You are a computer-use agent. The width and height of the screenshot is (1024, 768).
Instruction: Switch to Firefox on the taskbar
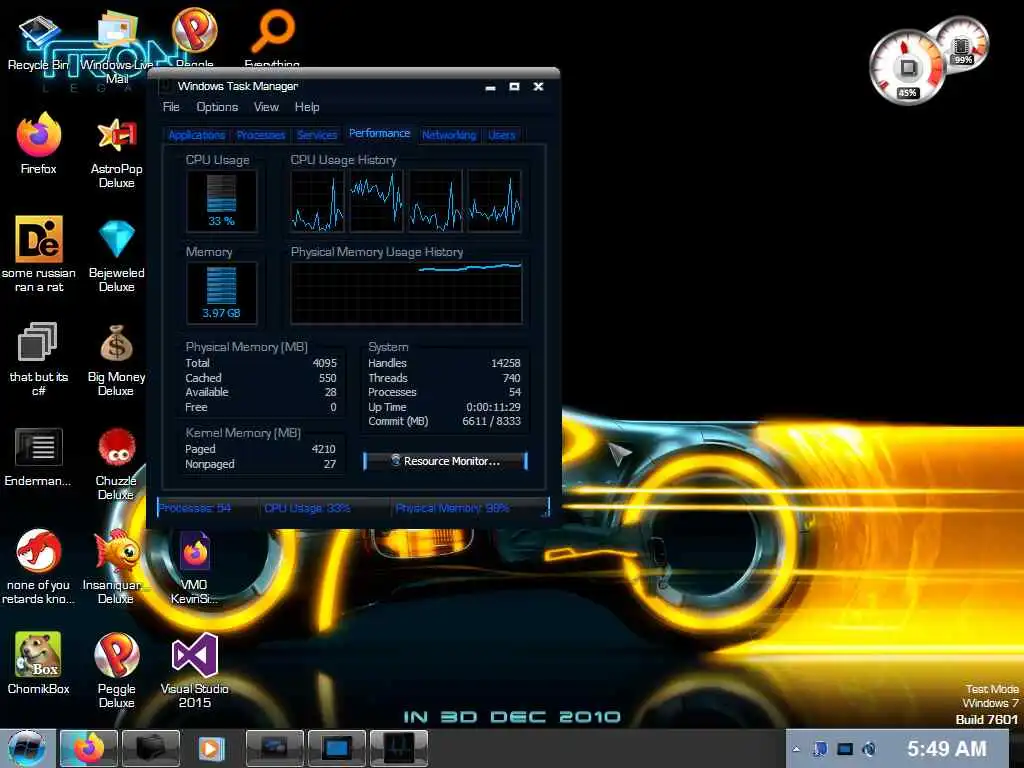coord(89,748)
